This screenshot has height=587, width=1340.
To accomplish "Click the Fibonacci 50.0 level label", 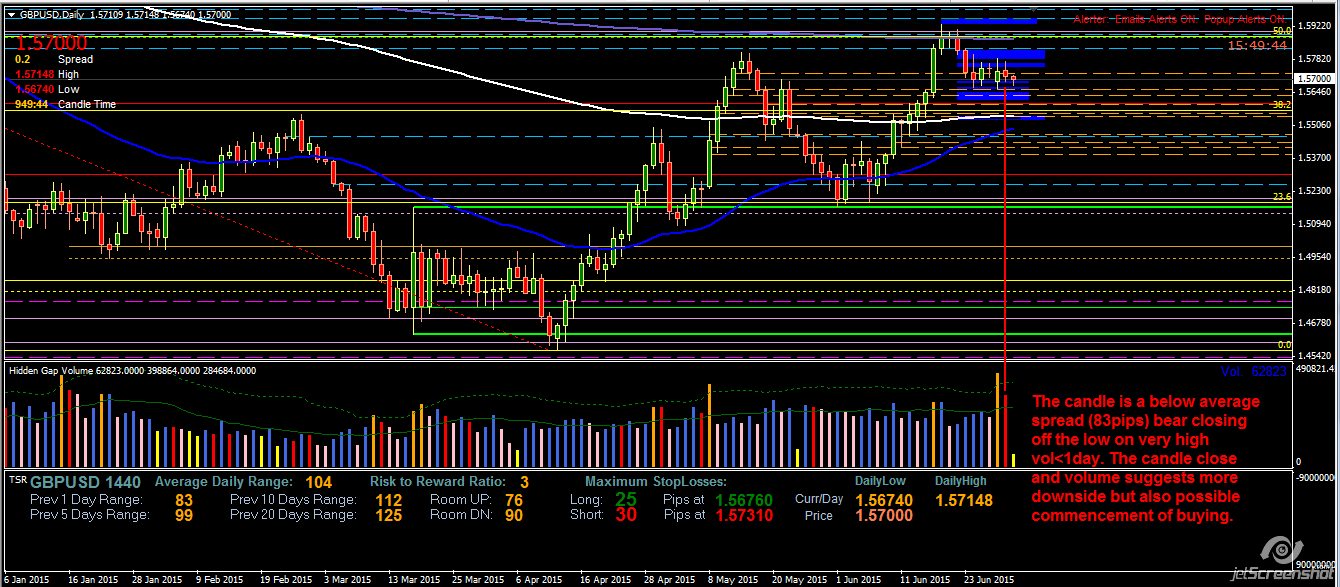I will click(1281, 31).
